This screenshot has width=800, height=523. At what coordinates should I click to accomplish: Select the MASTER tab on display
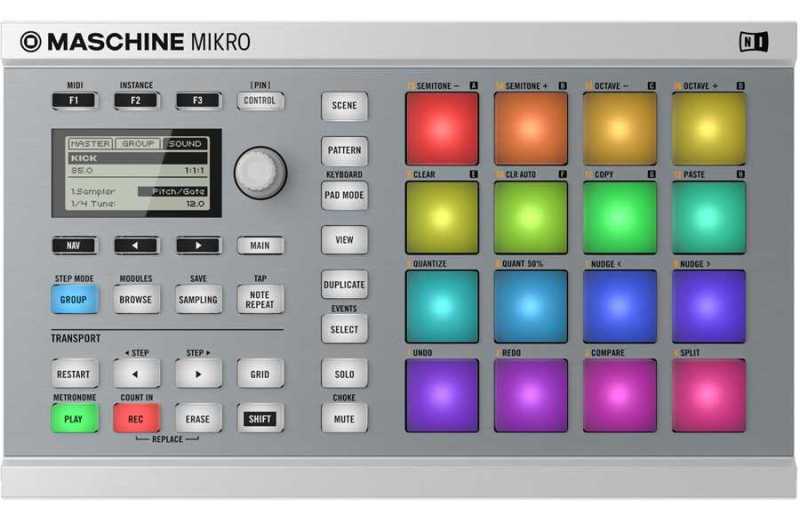(90, 144)
